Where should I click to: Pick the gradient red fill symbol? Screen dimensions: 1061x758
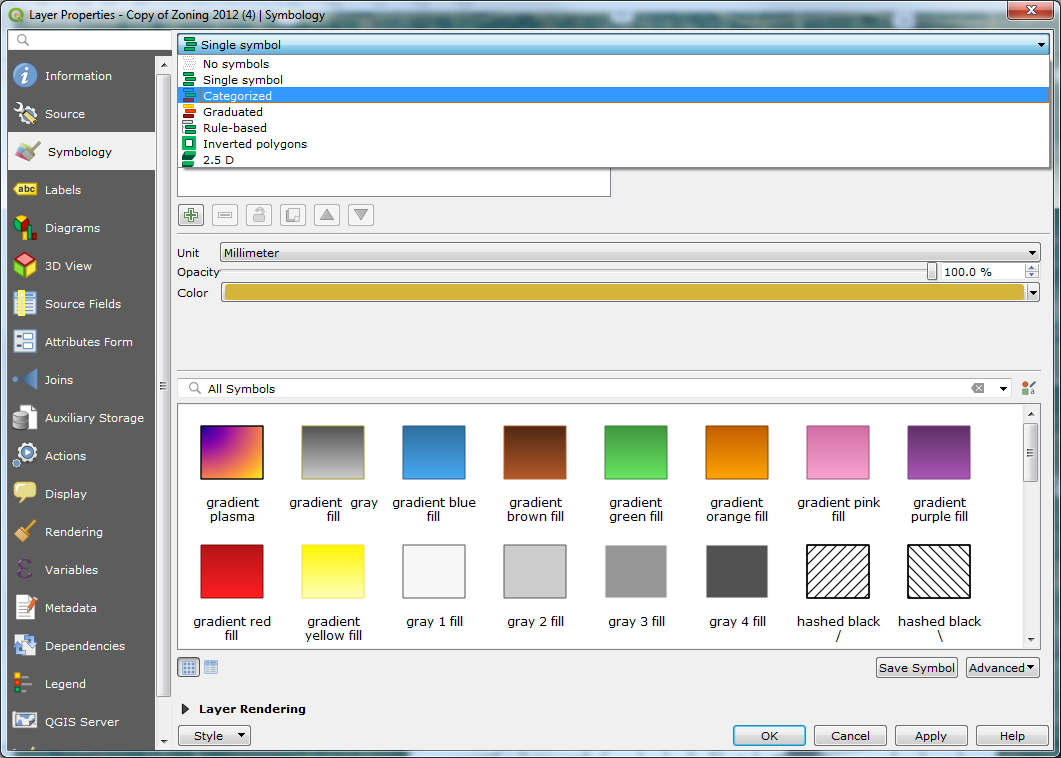(231, 571)
